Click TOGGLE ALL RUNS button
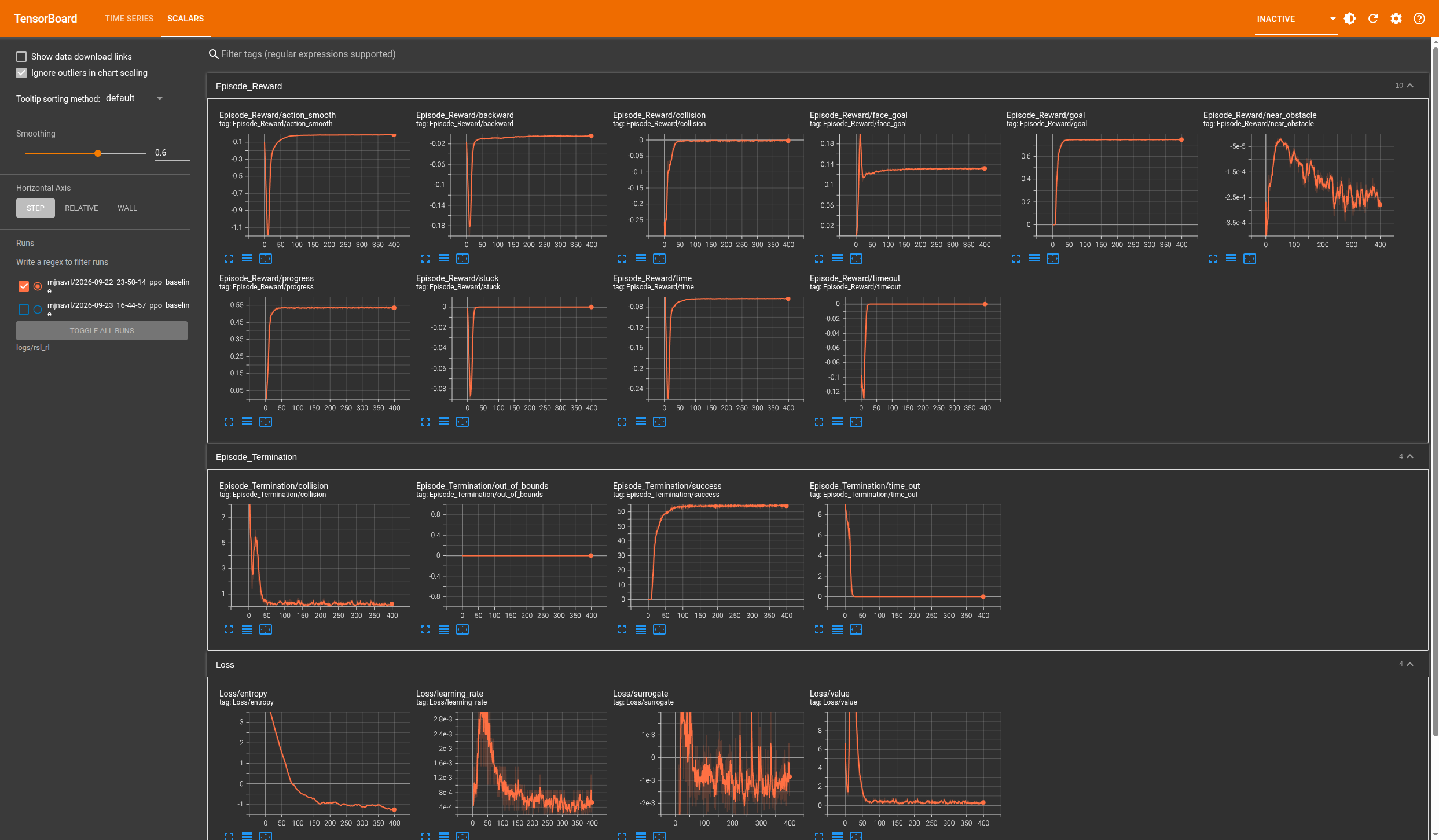 tap(102, 331)
